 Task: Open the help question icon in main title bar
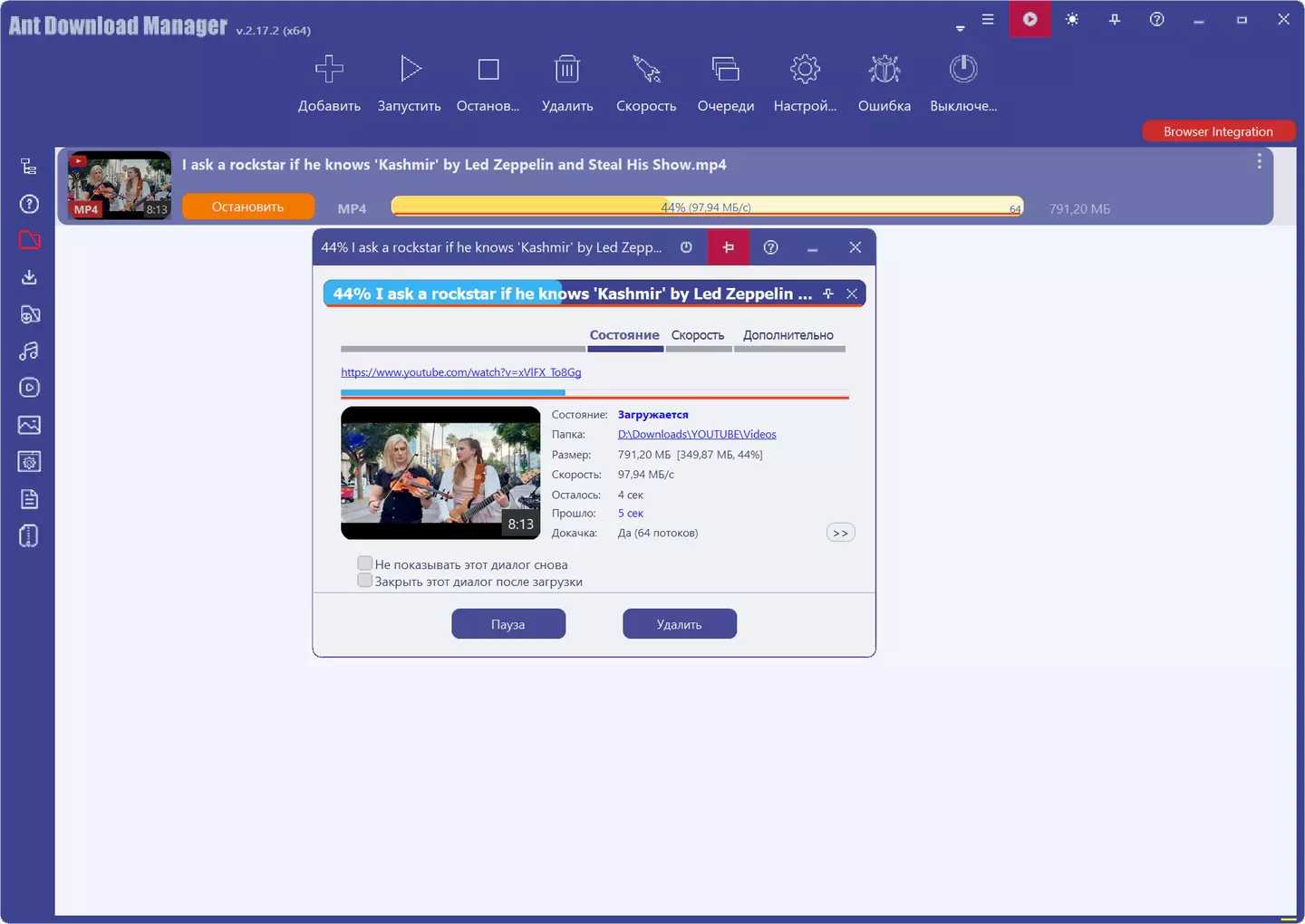[x=1157, y=19]
